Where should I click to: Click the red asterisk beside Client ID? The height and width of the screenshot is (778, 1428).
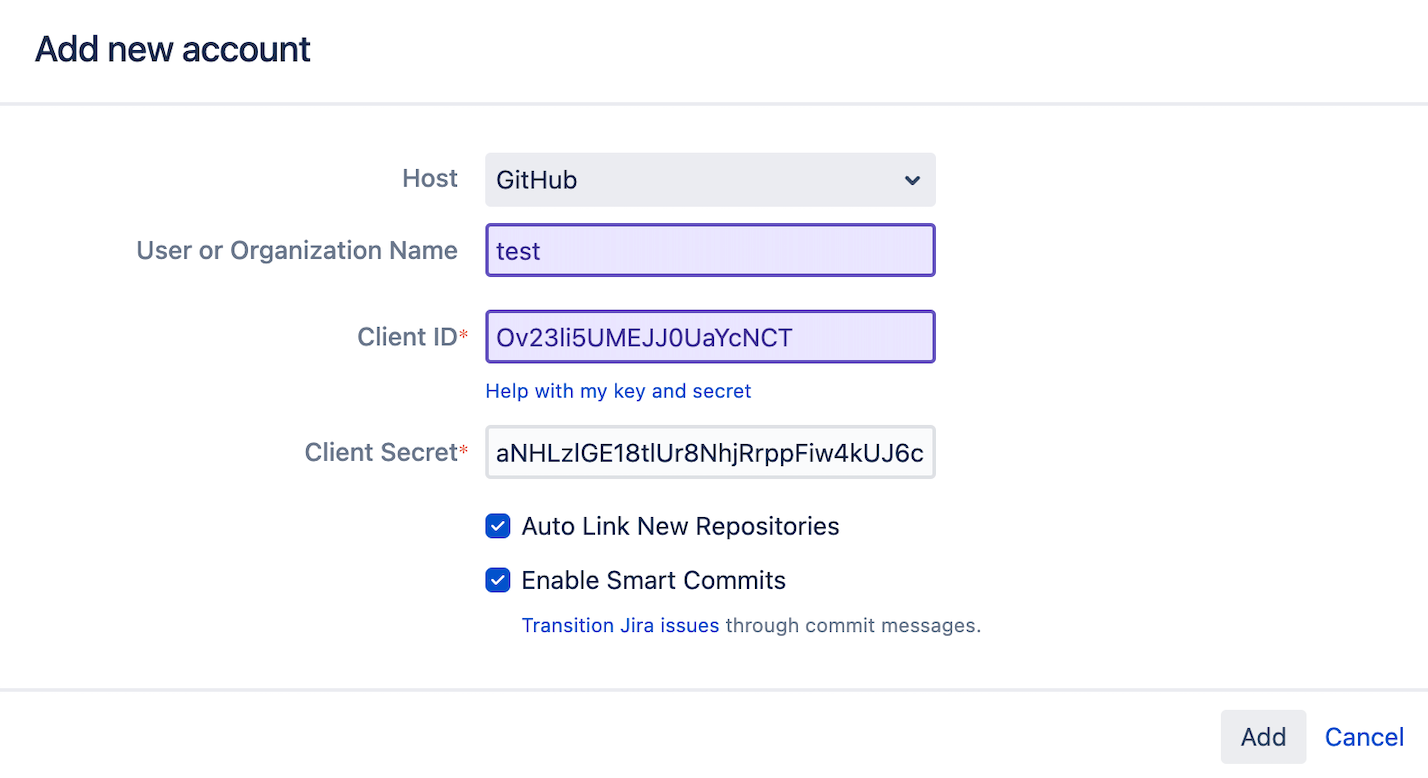pos(464,337)
